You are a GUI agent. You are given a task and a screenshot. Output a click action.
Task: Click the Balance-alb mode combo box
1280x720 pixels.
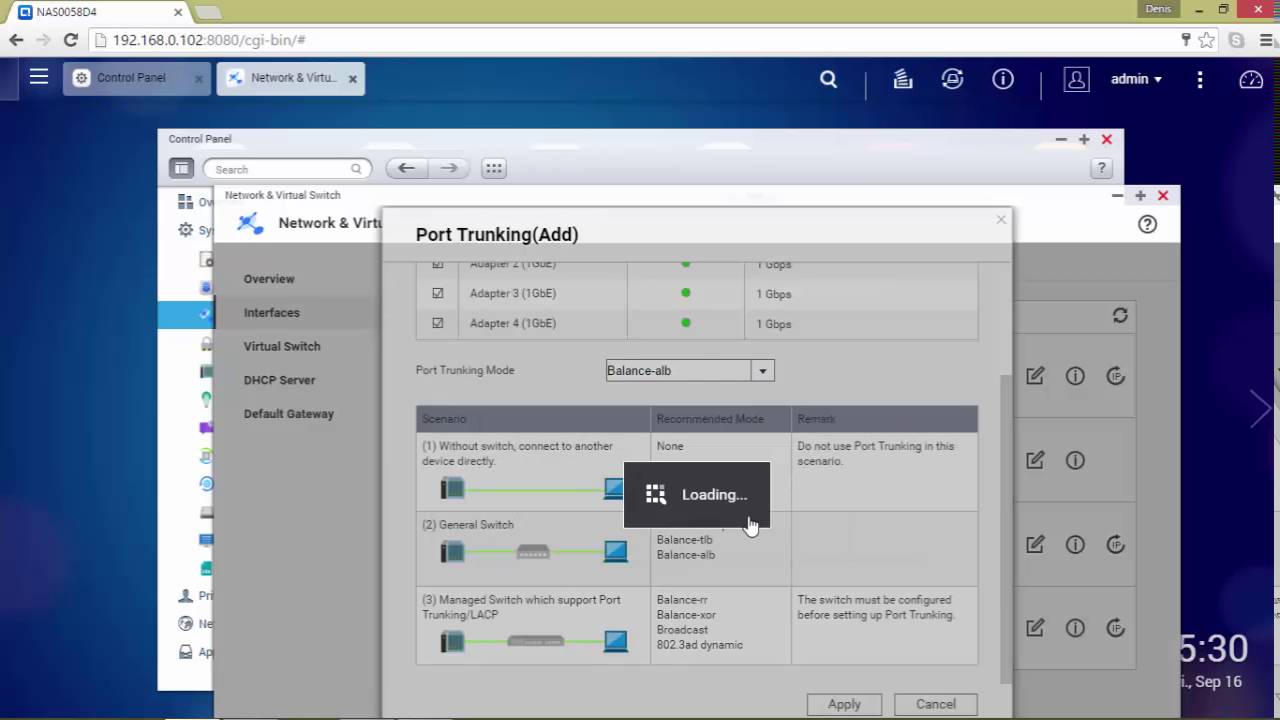click(x=690, y=370)
